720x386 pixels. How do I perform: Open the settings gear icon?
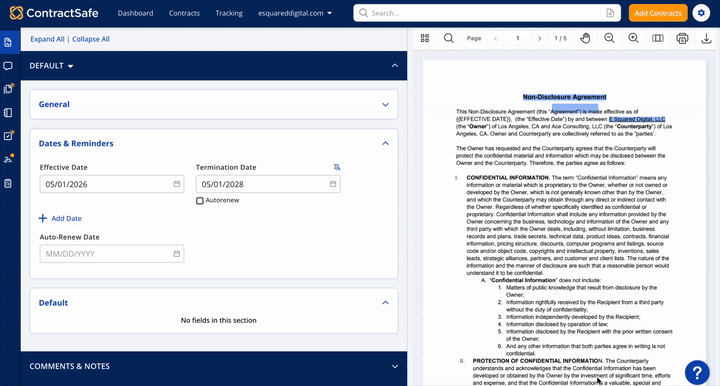click(701, 13)
